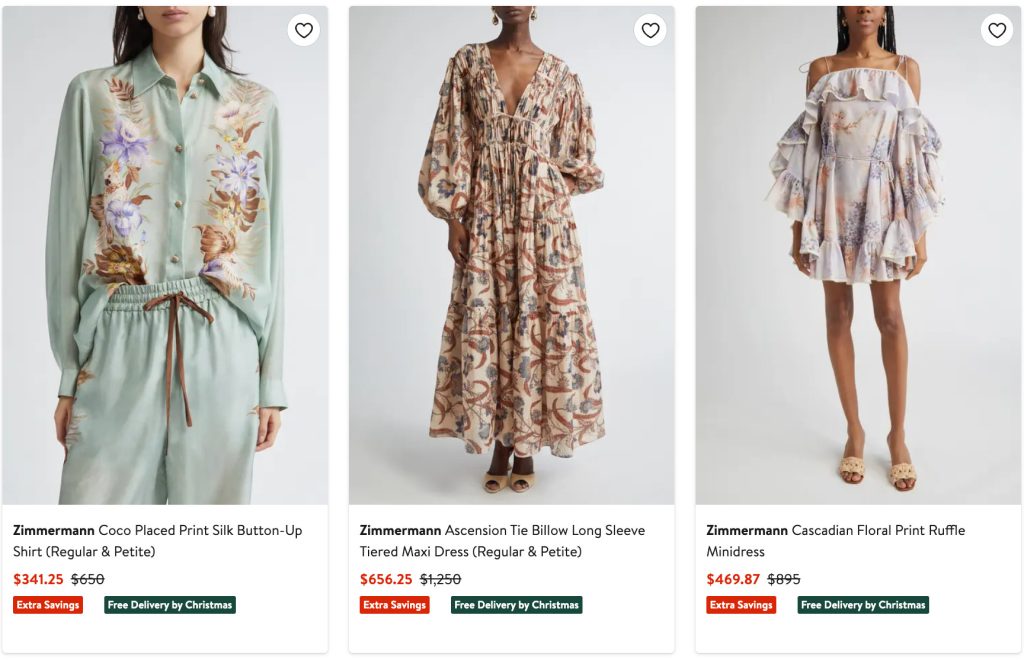Click the $656.25 sale price
The height and width of the screenshot is (660, 1024).
coord(386,579)
